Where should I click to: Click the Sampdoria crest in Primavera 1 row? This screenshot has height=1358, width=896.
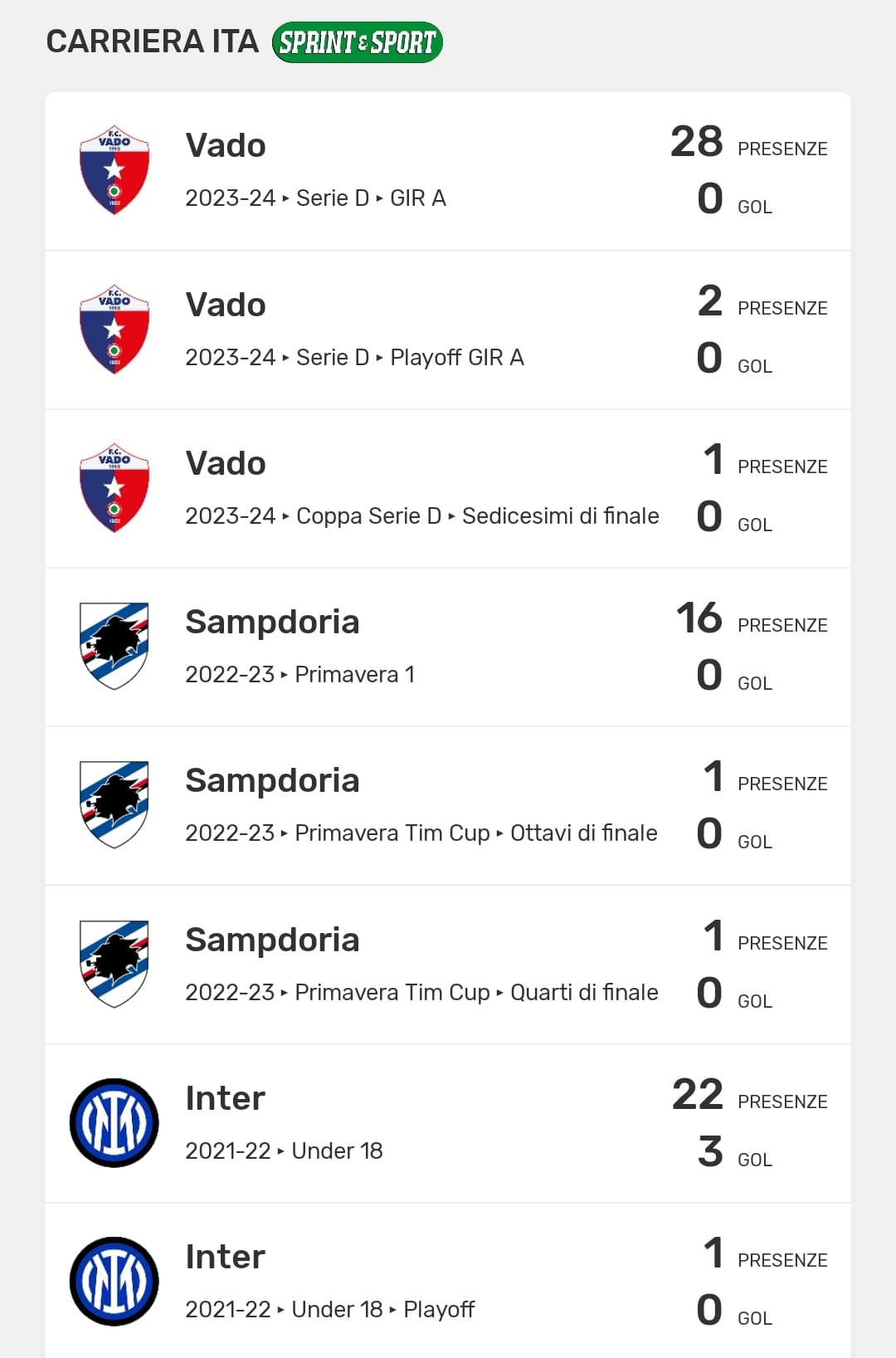click(114, 647)
